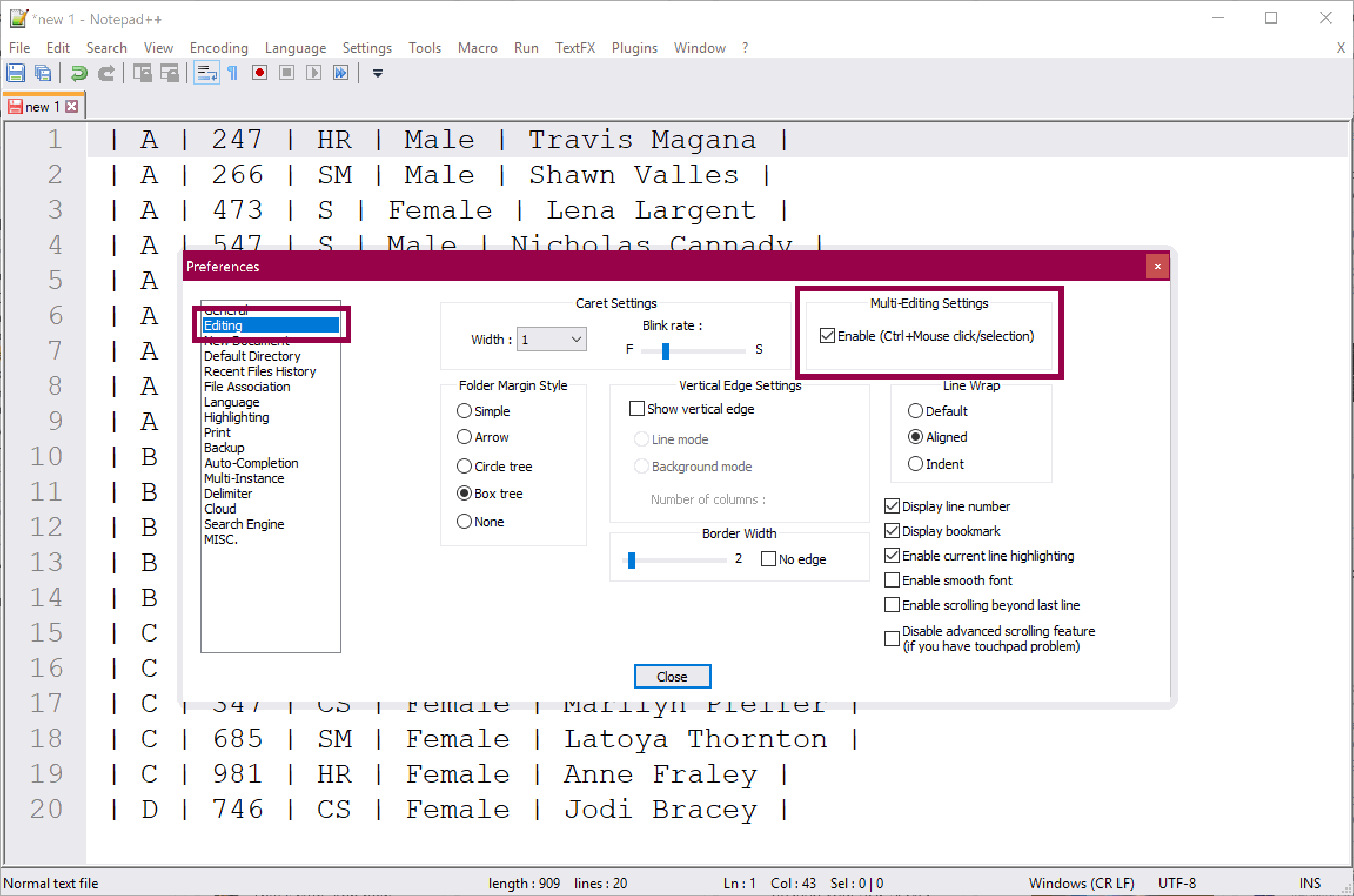Click the Playback macro icon

(x=314, y=73)
